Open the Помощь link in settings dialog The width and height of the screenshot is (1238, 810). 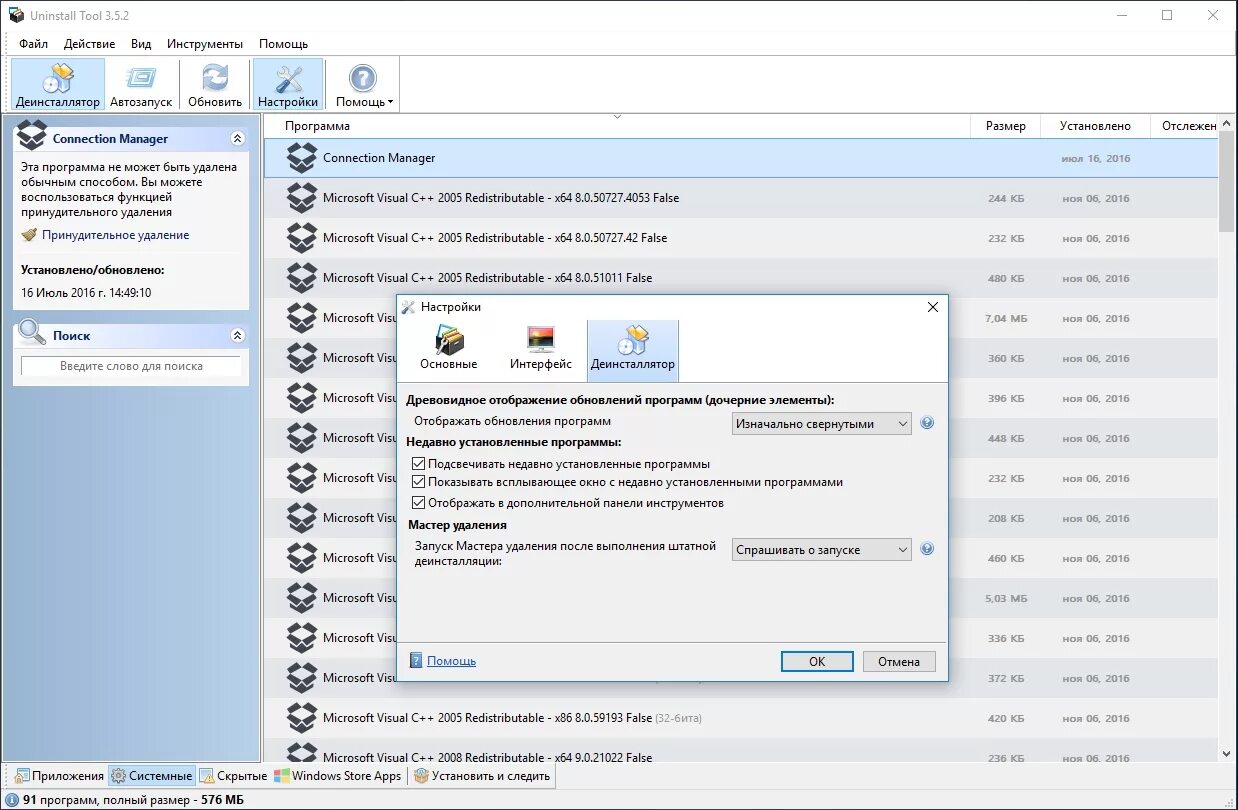click(451, 661)
